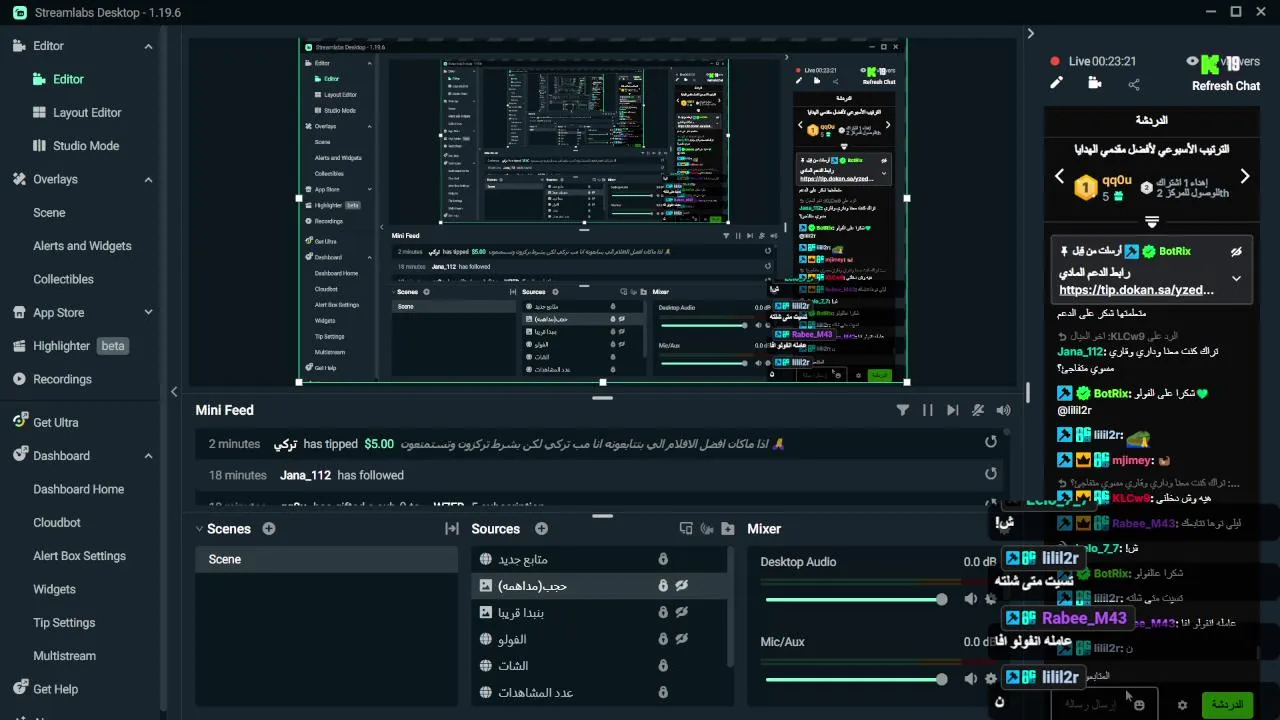Pause the Mini Feed alert queue

click(x=928, y=410)
